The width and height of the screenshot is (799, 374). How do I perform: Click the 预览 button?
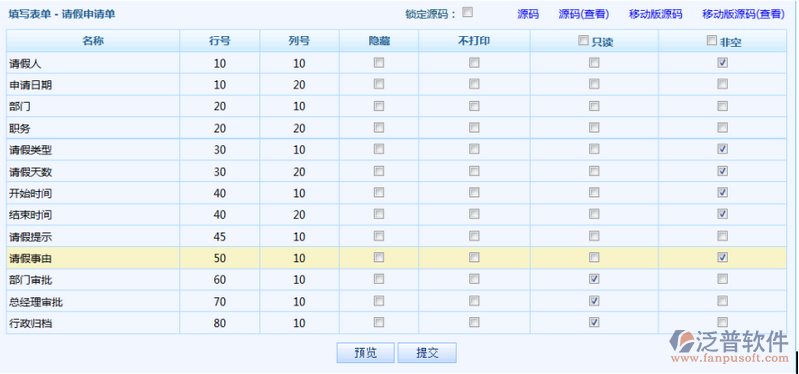pyautogui.click(x=365, y=353)
